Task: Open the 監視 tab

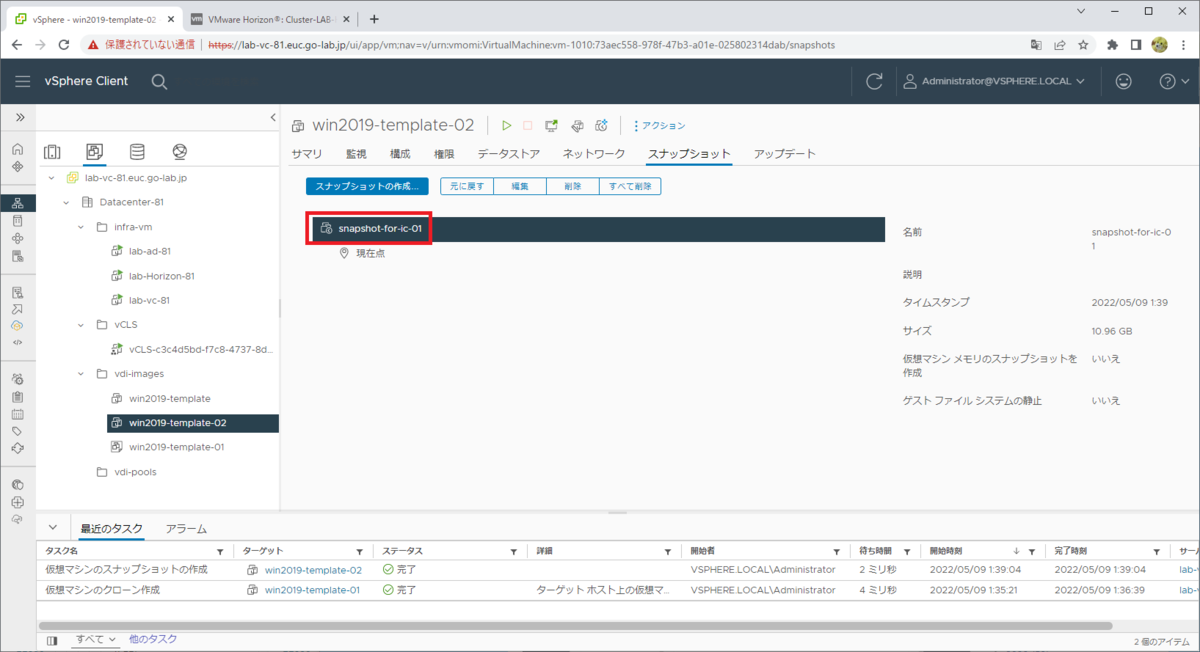Action: (356, 154)
